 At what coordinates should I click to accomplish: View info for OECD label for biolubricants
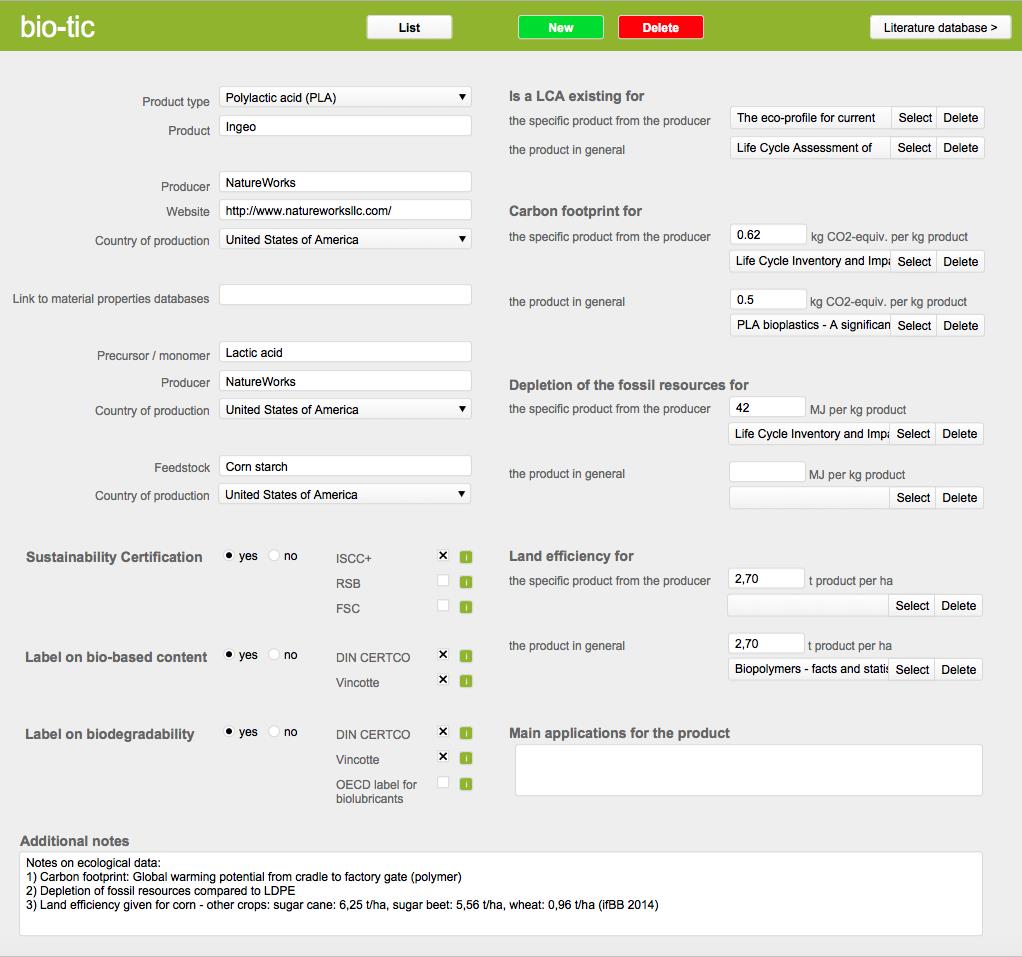click(466, 784)
